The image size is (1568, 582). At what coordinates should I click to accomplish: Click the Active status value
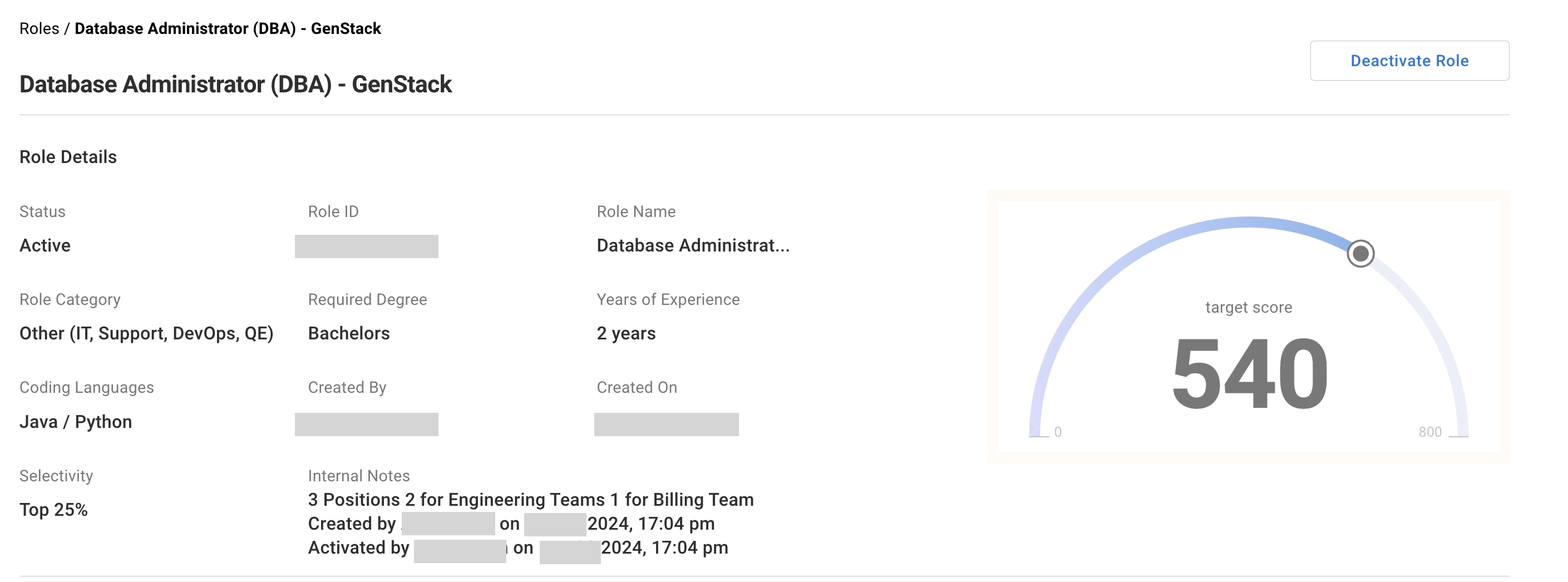(x=45, y=245)
